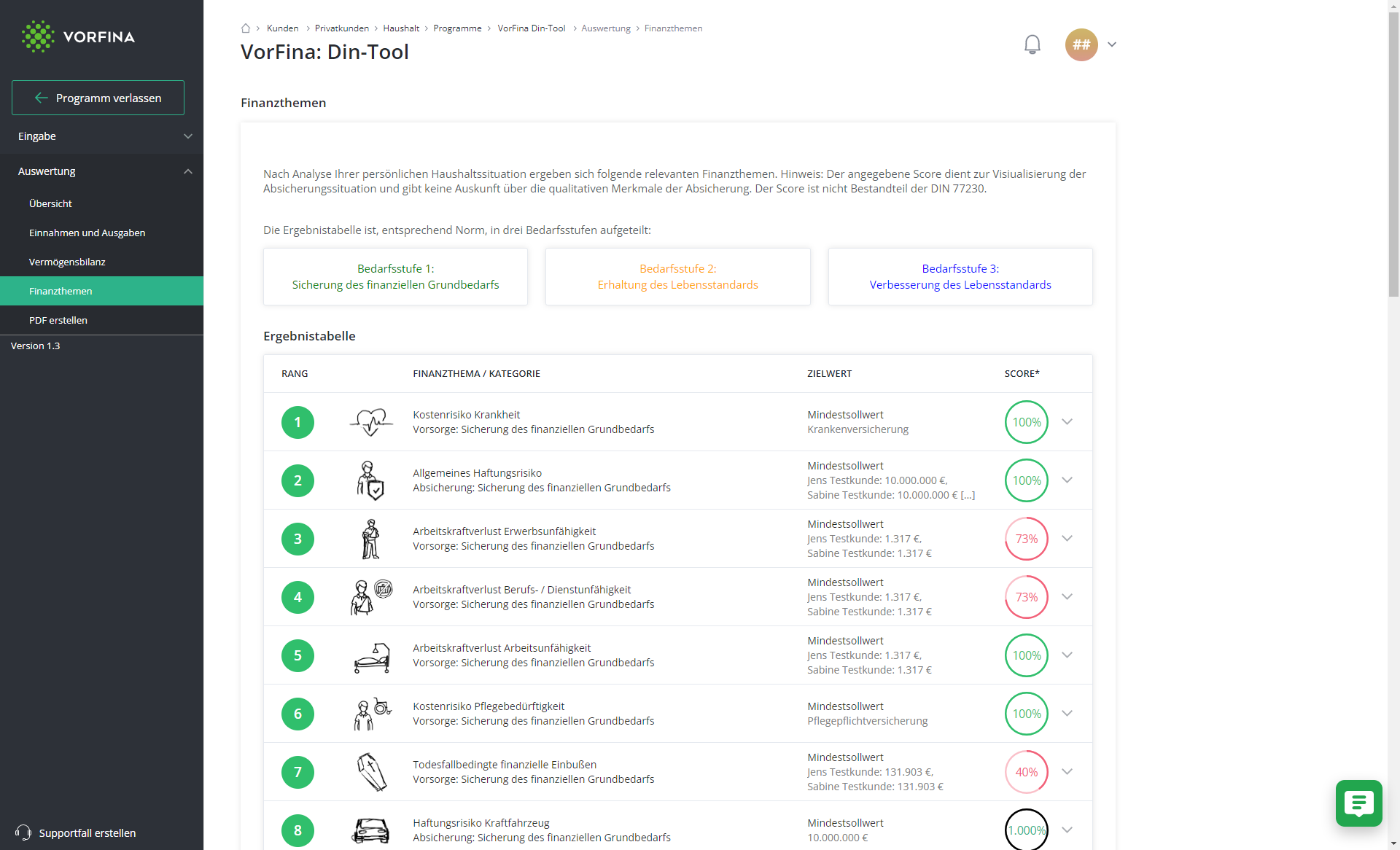Click rank badge 8

click(297, 830)
